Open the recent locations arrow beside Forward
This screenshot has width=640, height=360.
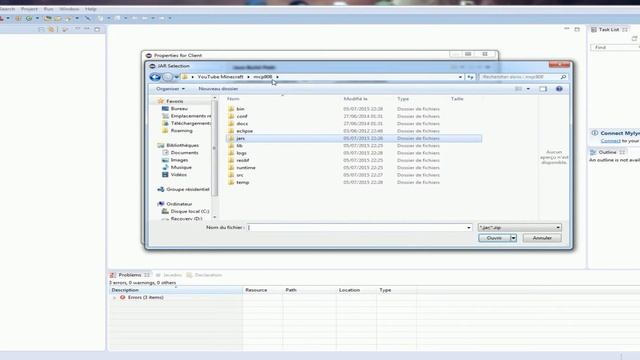(176, 77)
